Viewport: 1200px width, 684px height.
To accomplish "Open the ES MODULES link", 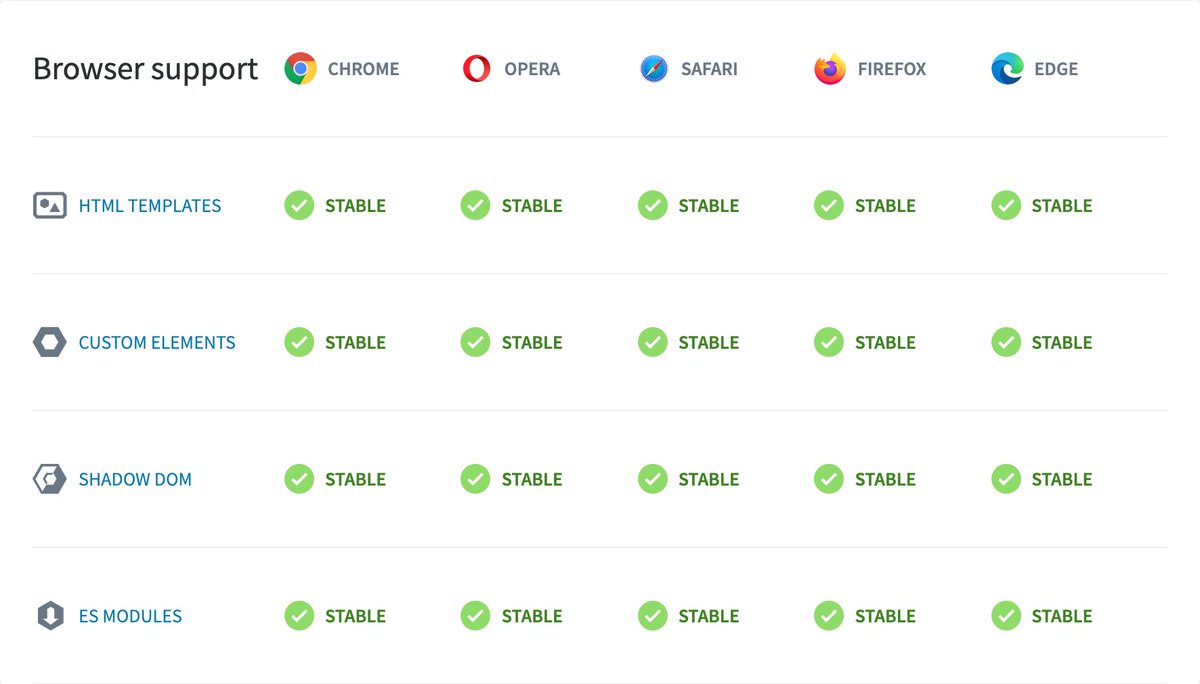I will point(130,616).
